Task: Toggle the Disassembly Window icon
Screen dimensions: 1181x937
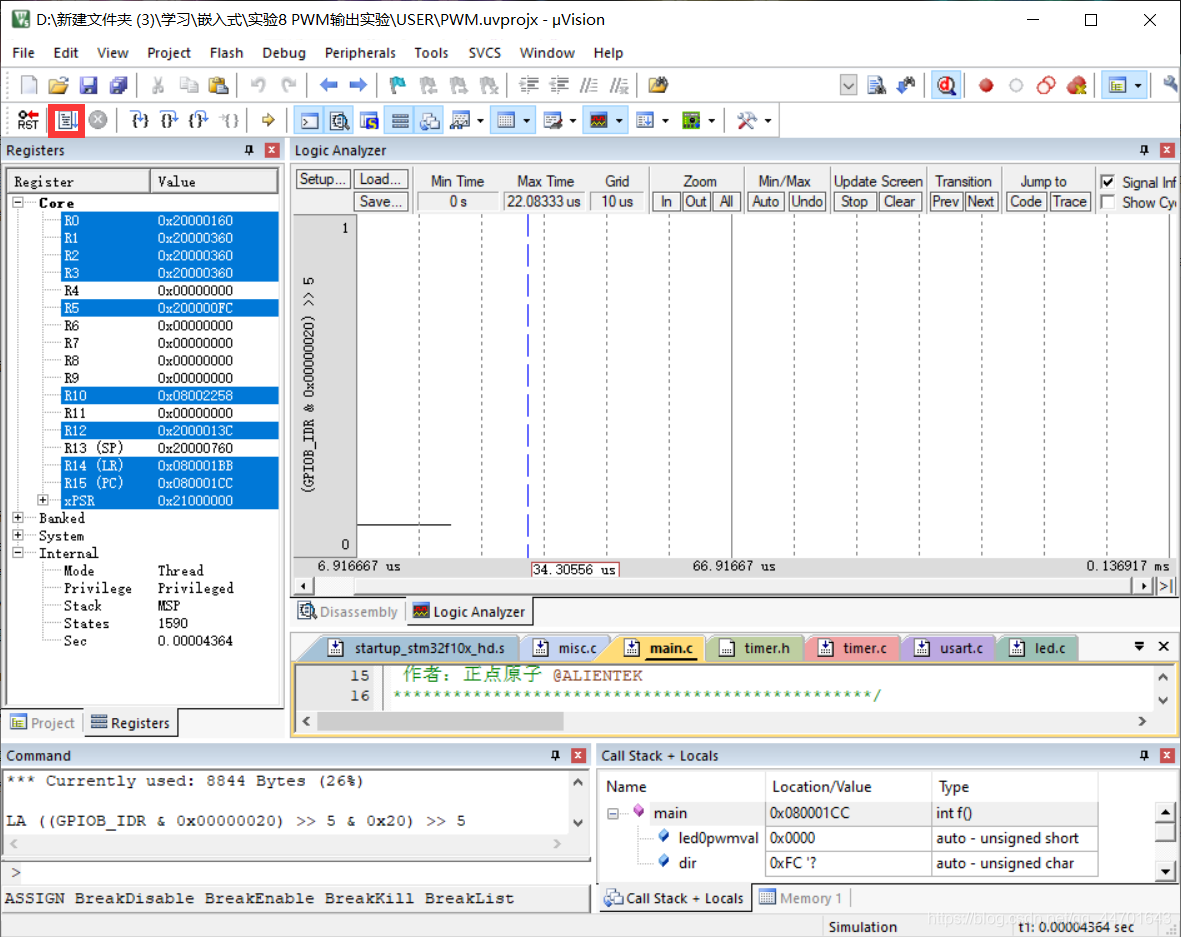Action: [340, 121]
